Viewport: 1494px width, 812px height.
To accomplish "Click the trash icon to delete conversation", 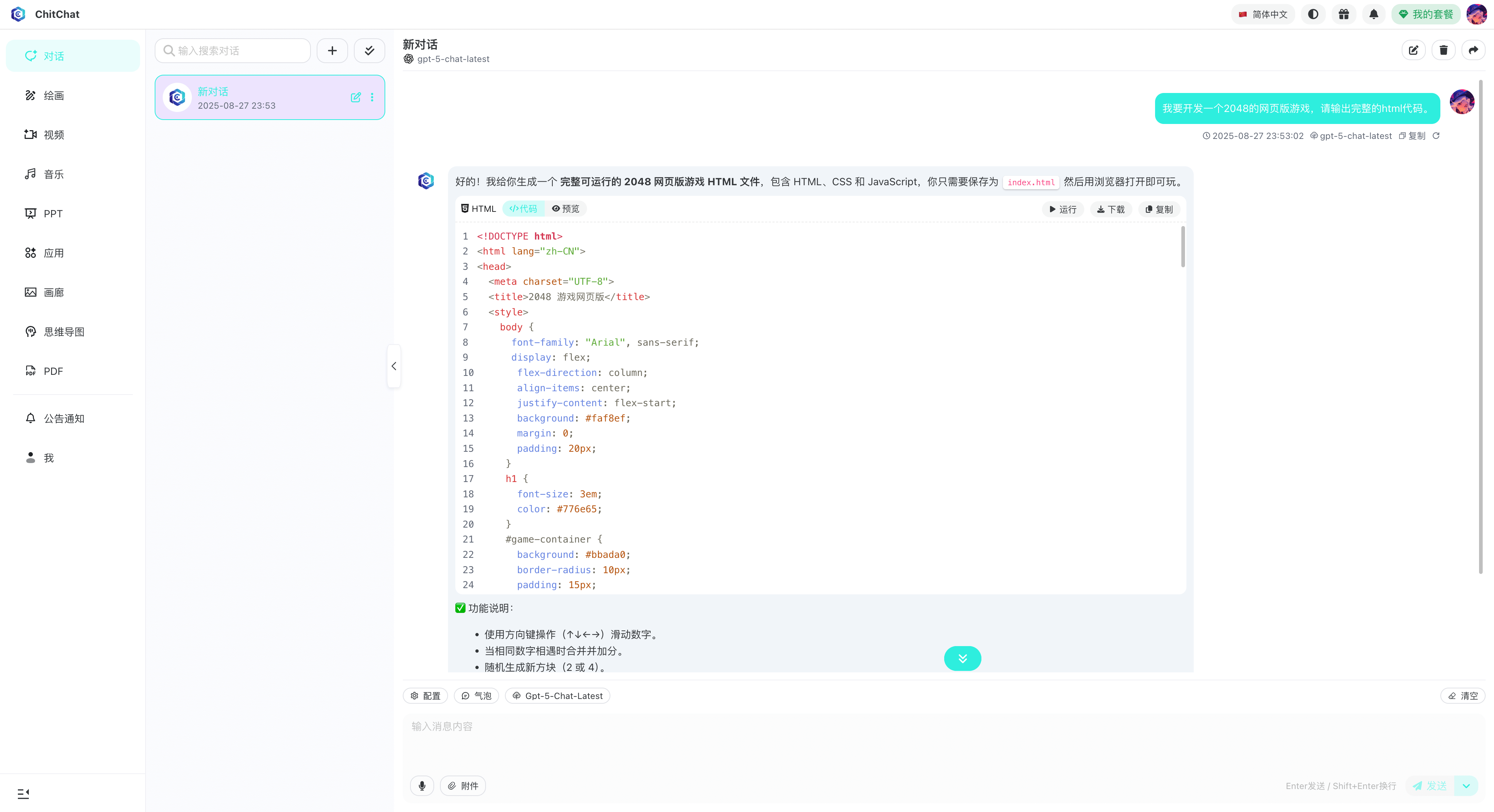I will coord(1444,50).
